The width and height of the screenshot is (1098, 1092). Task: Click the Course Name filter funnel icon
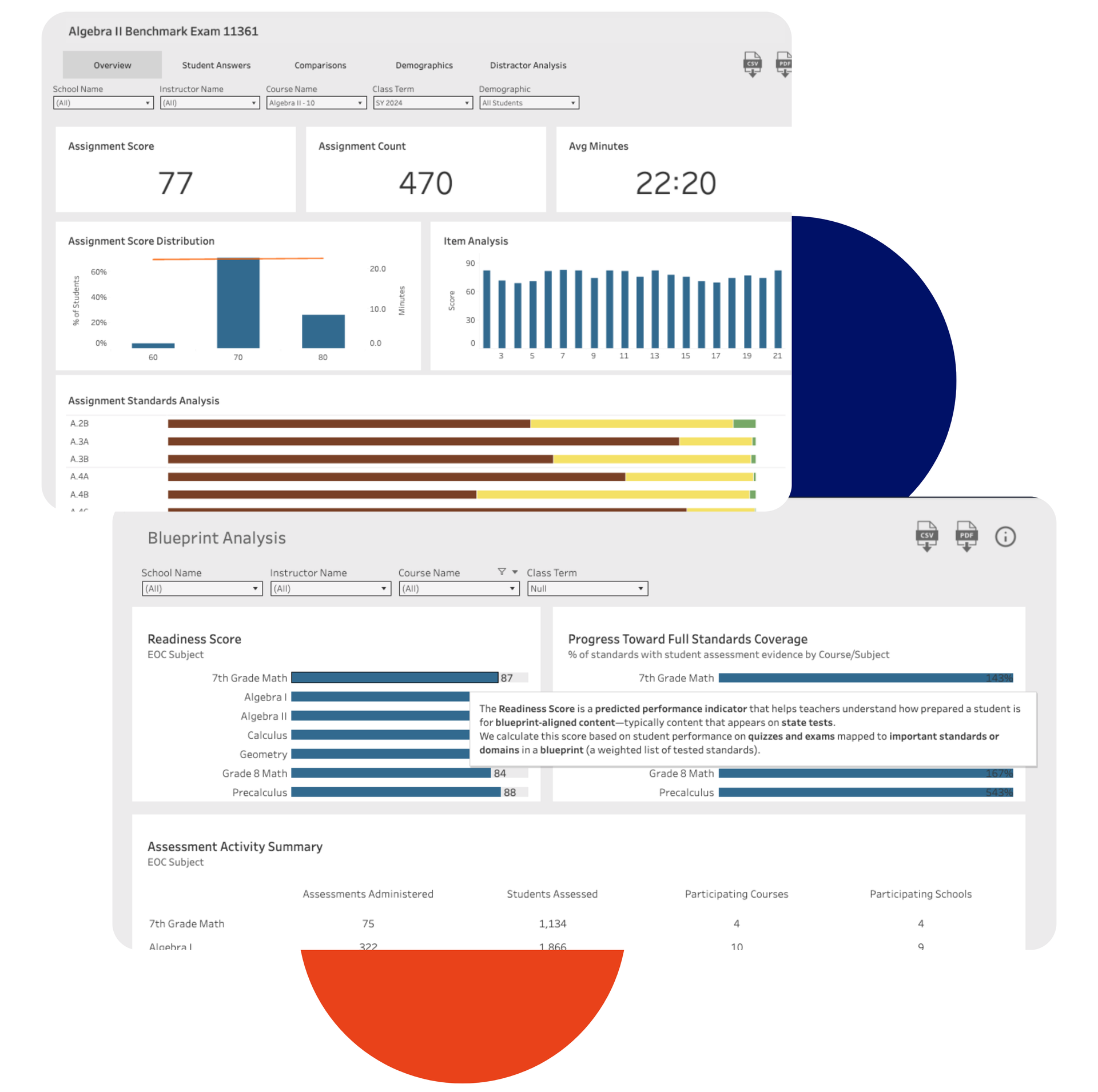502,571
